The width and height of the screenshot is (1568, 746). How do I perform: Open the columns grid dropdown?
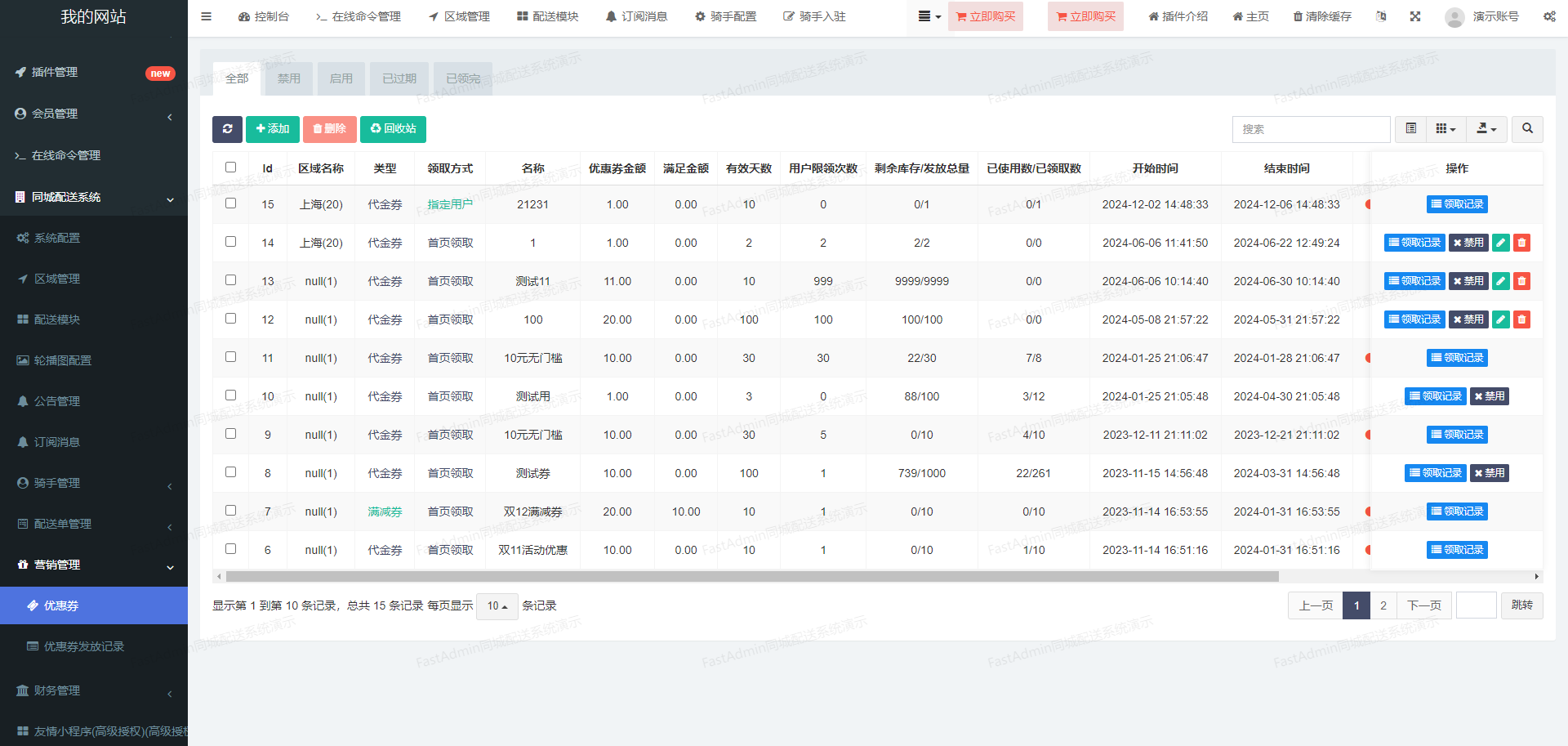click(1445, 129)
